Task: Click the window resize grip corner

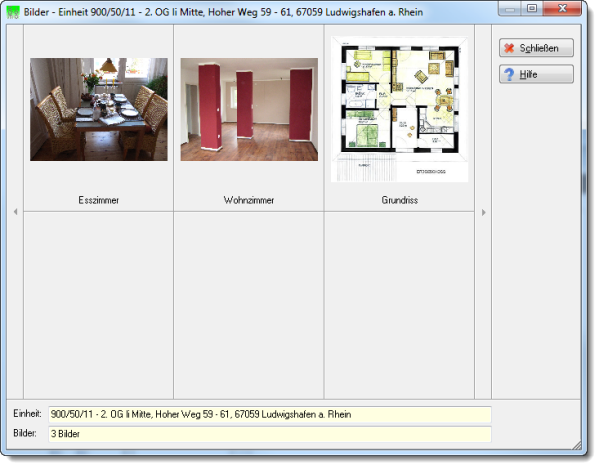Action: click(577, 445)
